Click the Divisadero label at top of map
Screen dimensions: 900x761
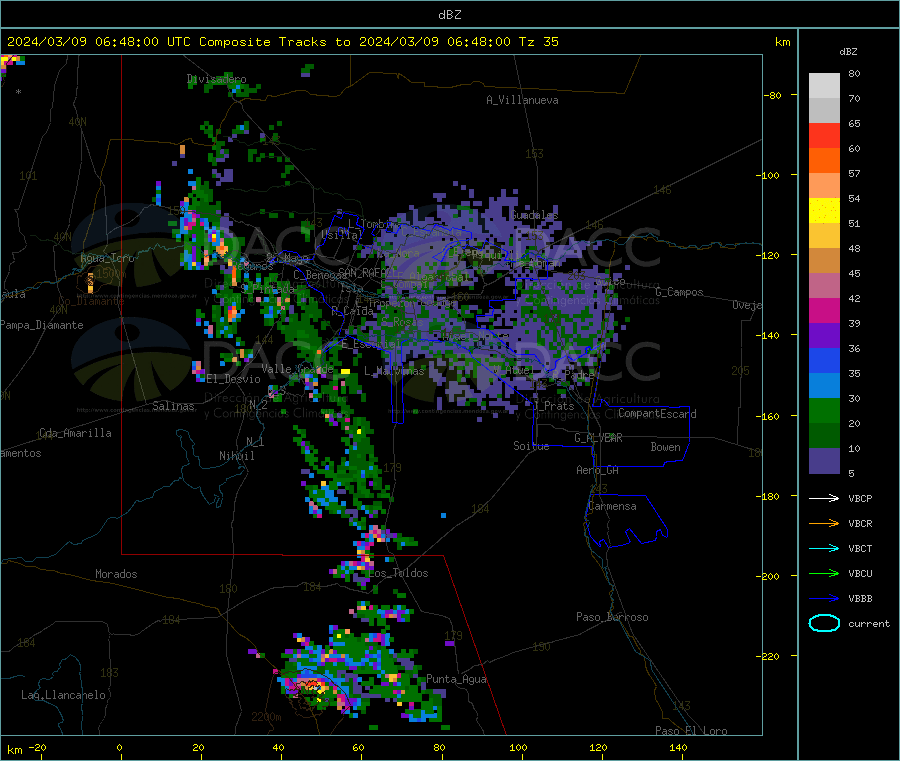coord(217,79)
